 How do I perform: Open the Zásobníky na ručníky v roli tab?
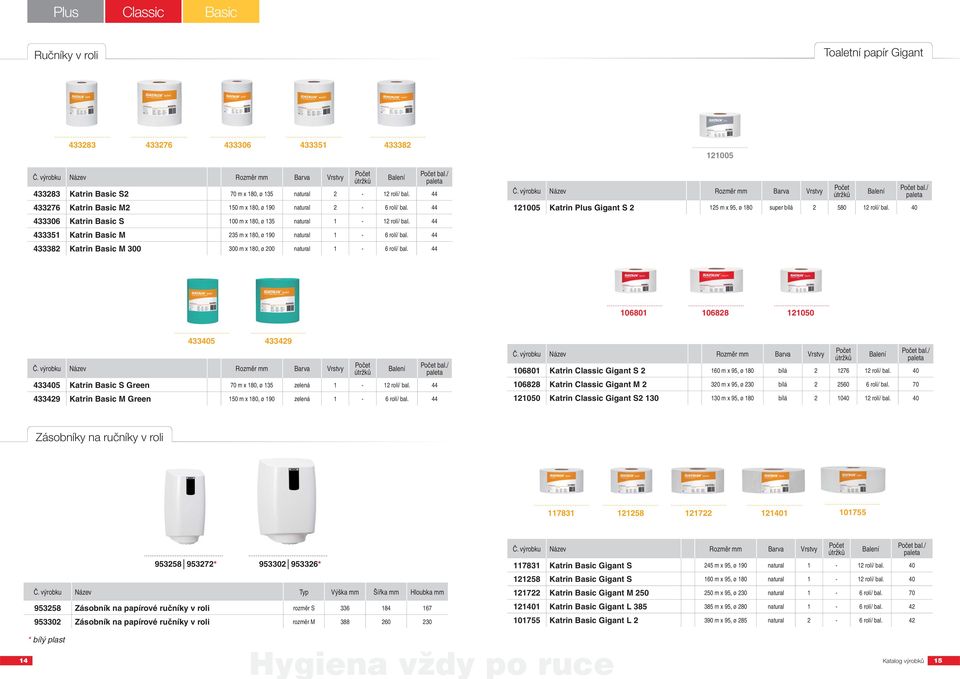pyautogui.click(x=99, y=437)
